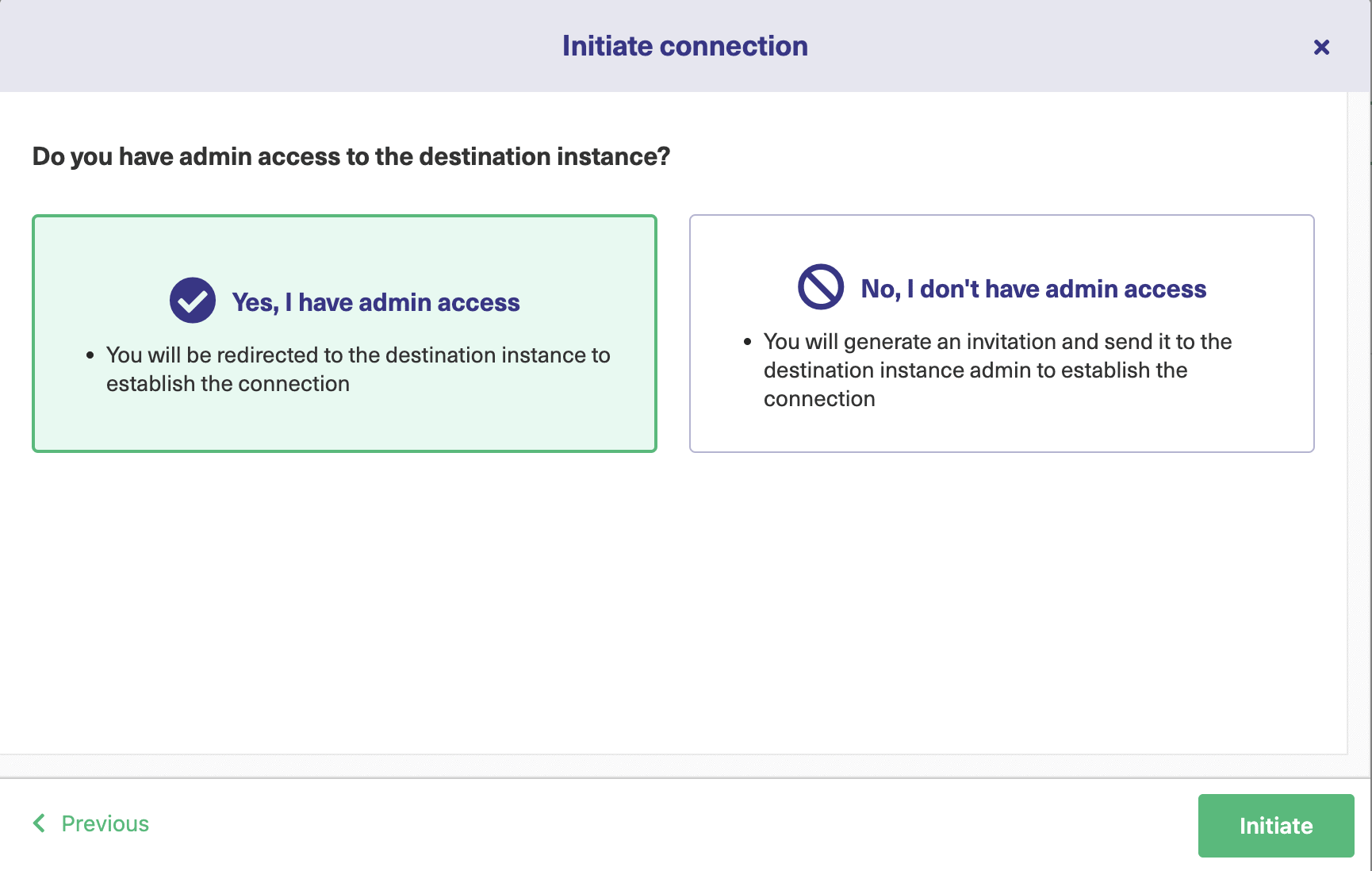Click the back arrow icon near Previous
This screenshot has height=871, width=1372.
(39, 823)
